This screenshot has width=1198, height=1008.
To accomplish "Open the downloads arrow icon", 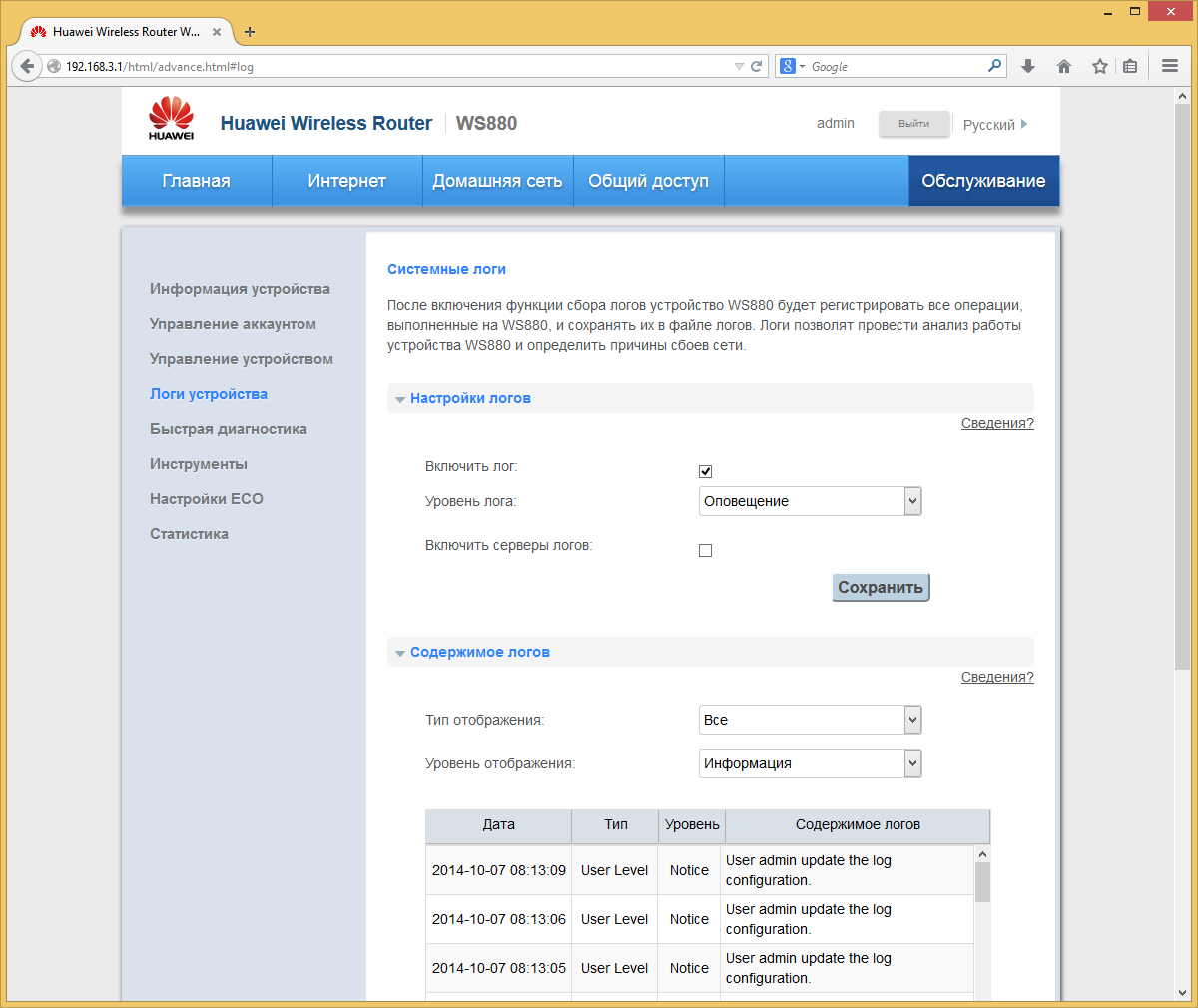I will tap(1028, 66).
